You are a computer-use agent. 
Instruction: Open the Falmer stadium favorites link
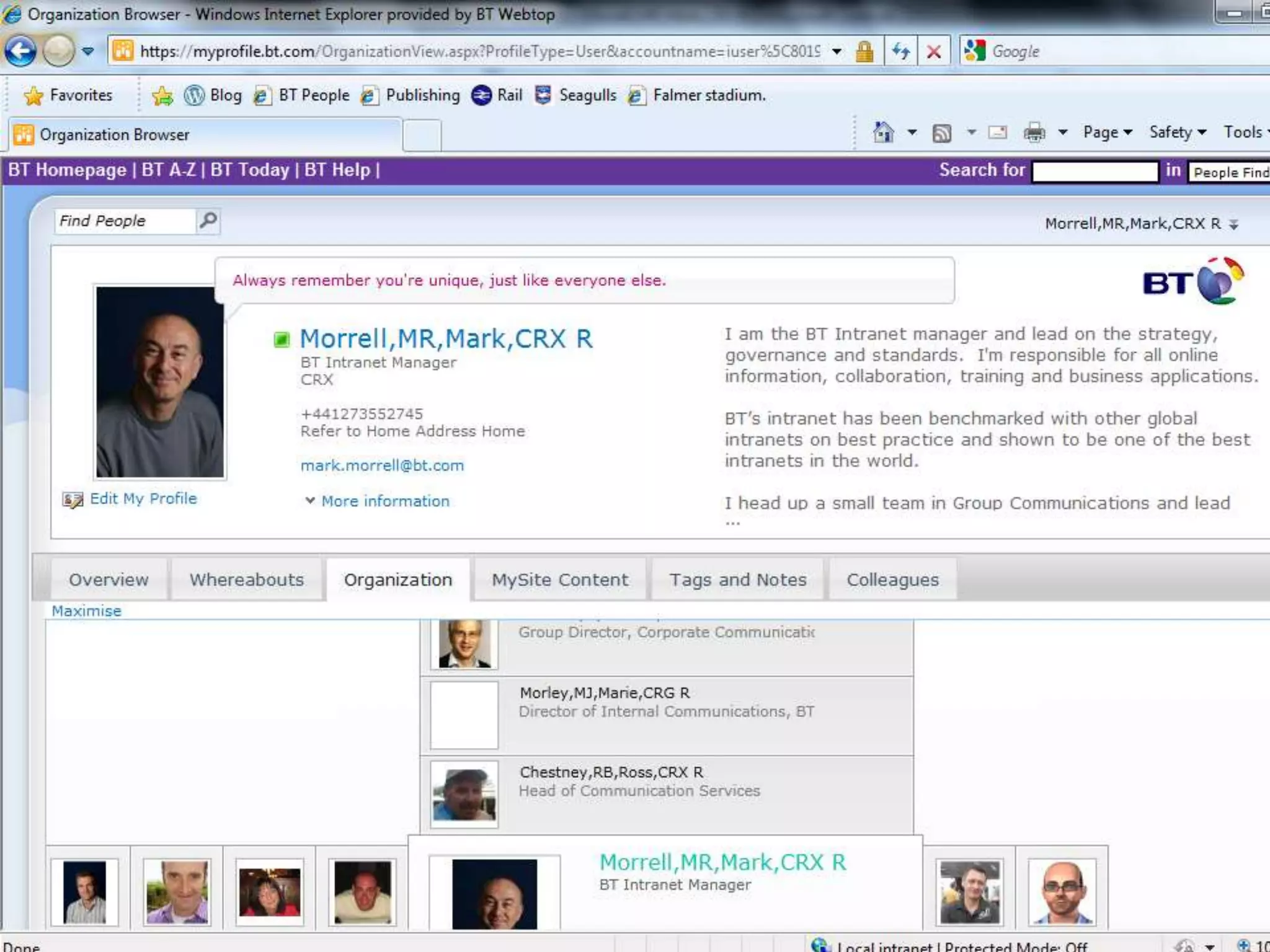[x=697, y=95]
